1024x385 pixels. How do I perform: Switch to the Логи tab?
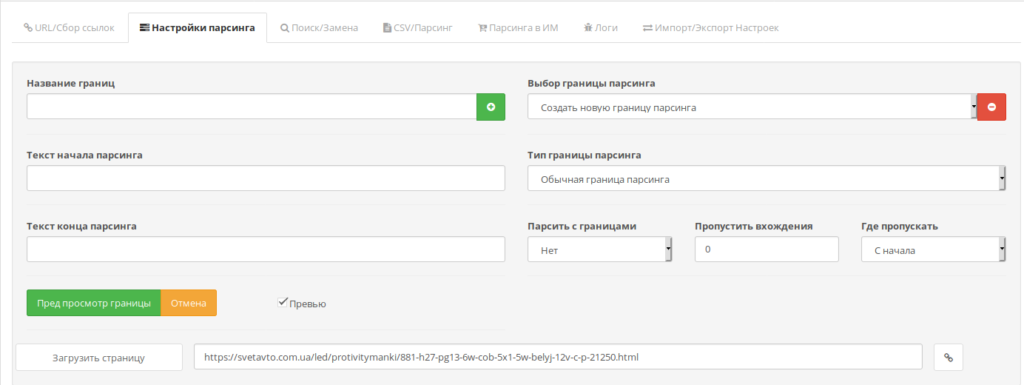tap(600, 28)
